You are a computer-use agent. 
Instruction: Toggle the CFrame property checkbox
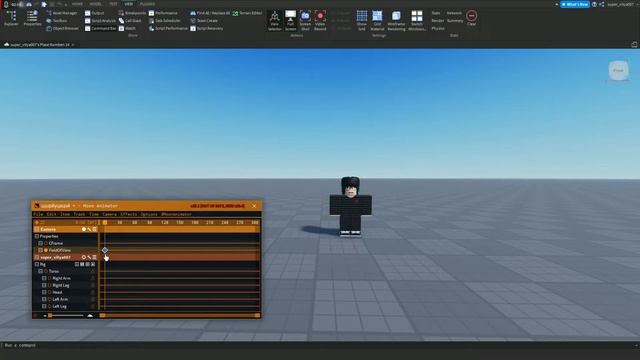point(40,243)
